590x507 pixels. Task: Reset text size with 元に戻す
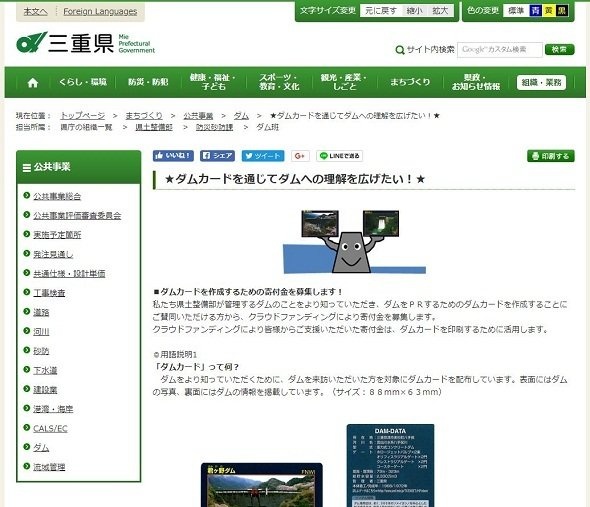click(381, 11)
